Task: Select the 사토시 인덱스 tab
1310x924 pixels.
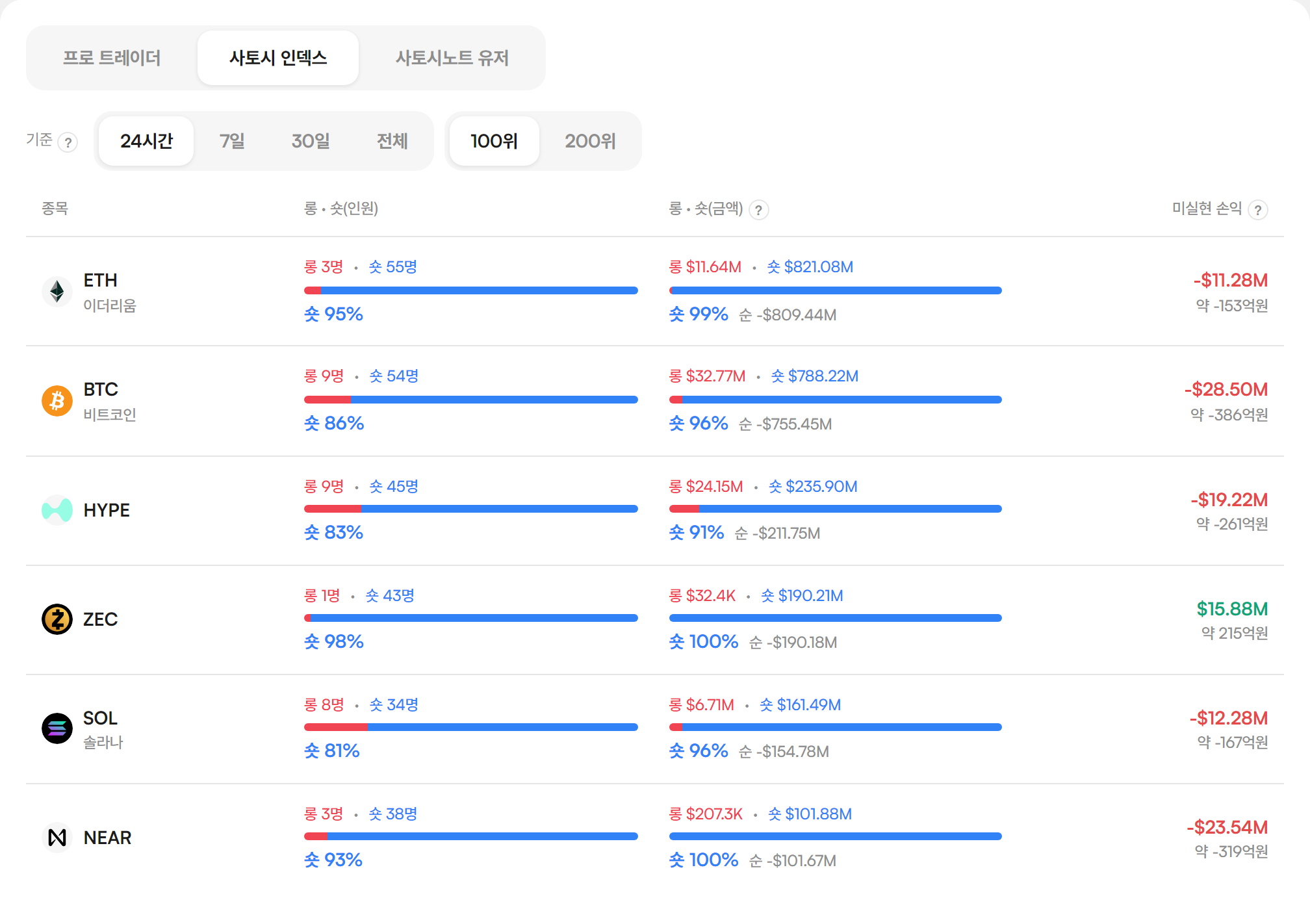Action: (278, 58)
